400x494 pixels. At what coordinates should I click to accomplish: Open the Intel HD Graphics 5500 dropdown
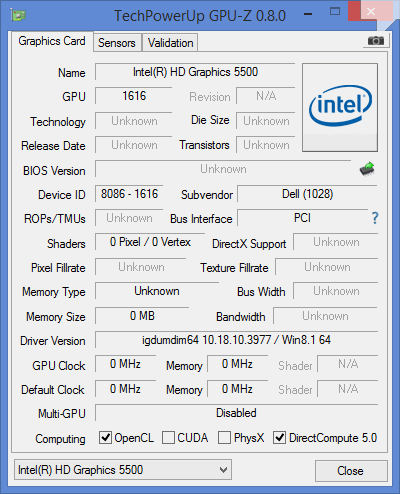(123, 470)
